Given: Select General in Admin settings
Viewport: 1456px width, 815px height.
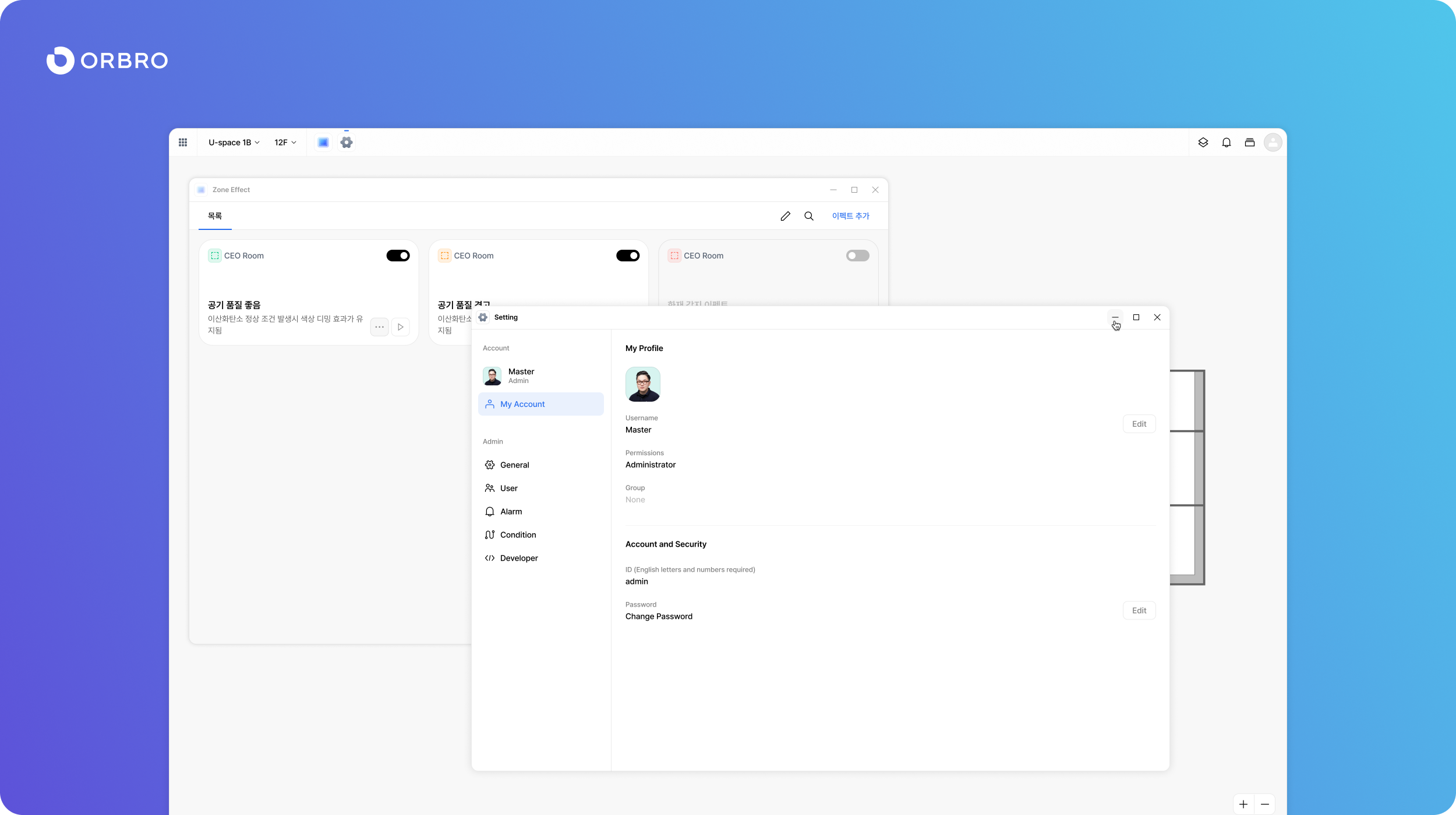Looking at the screenshot, I should point(514,465).
